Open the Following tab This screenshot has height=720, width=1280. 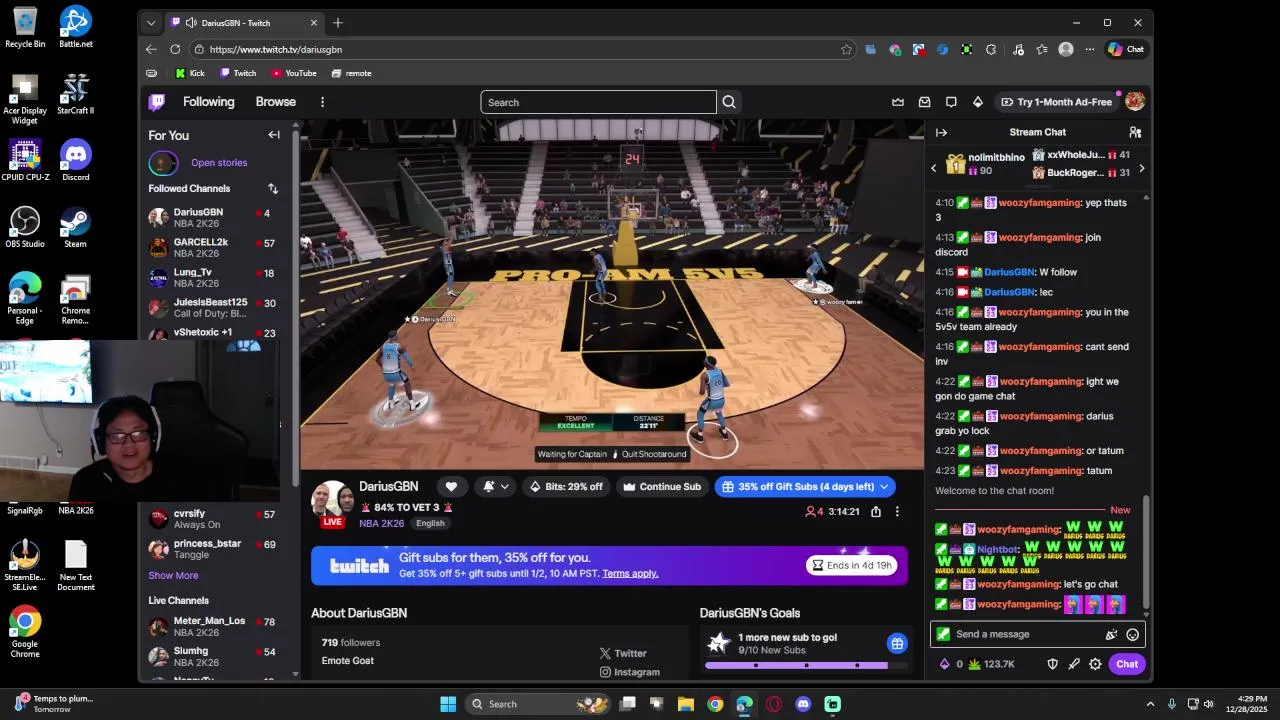(x=208, y=102)
